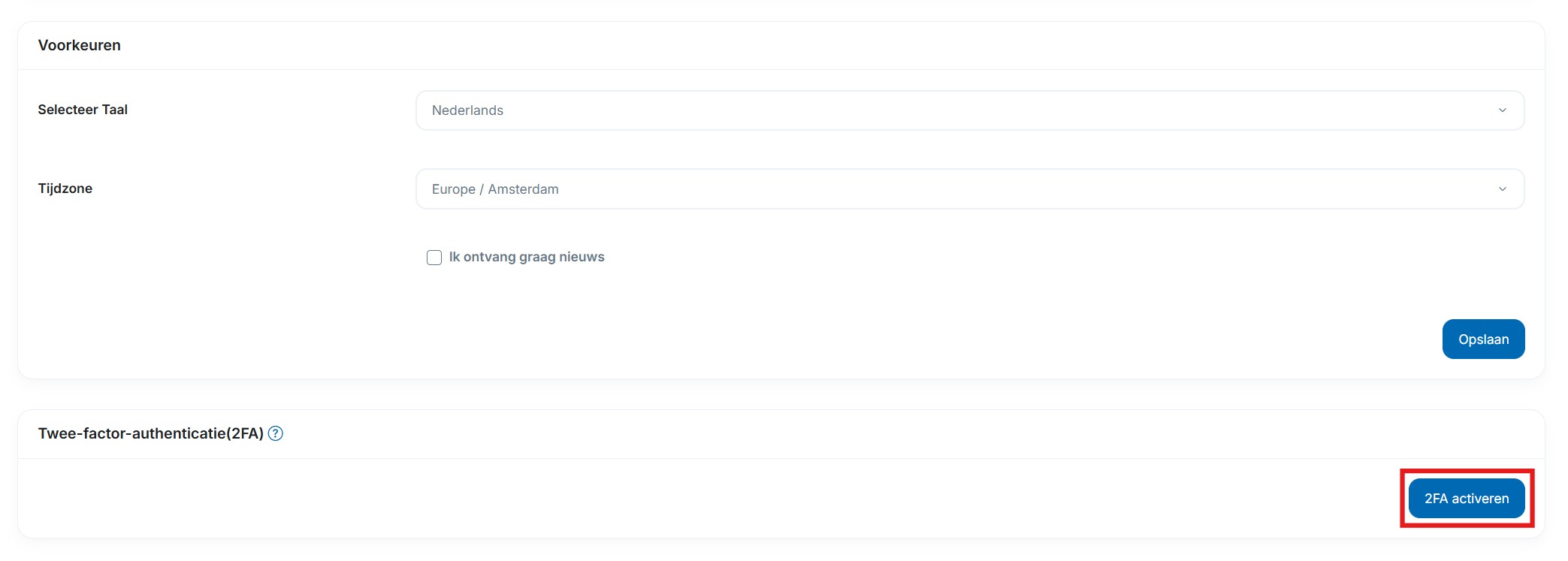Save the preferences with Opslaan
Screen dimensions: 1568x561
(x=1482, y=339)
